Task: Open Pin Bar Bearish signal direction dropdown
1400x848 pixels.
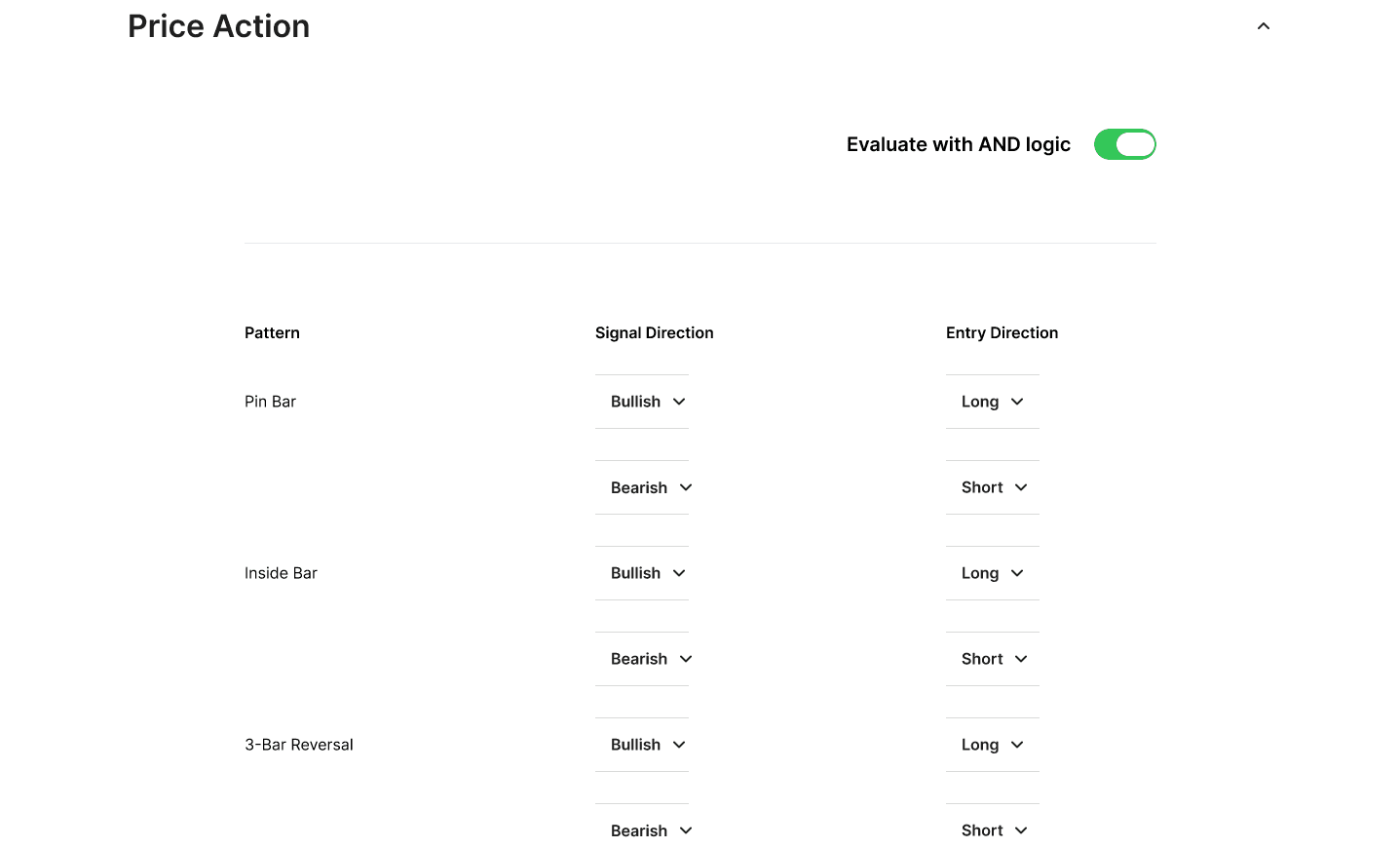Action: coord(651,487)
